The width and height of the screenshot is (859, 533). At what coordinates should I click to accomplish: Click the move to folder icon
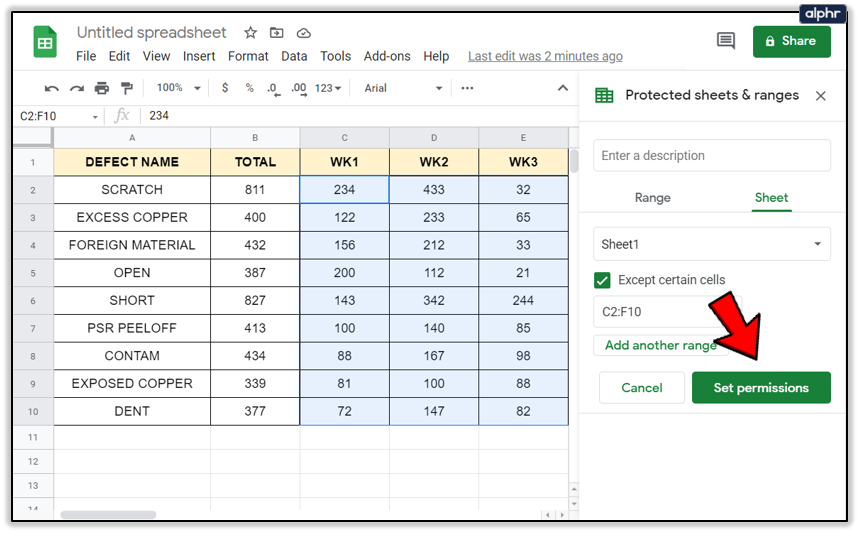tap(277, 33)
